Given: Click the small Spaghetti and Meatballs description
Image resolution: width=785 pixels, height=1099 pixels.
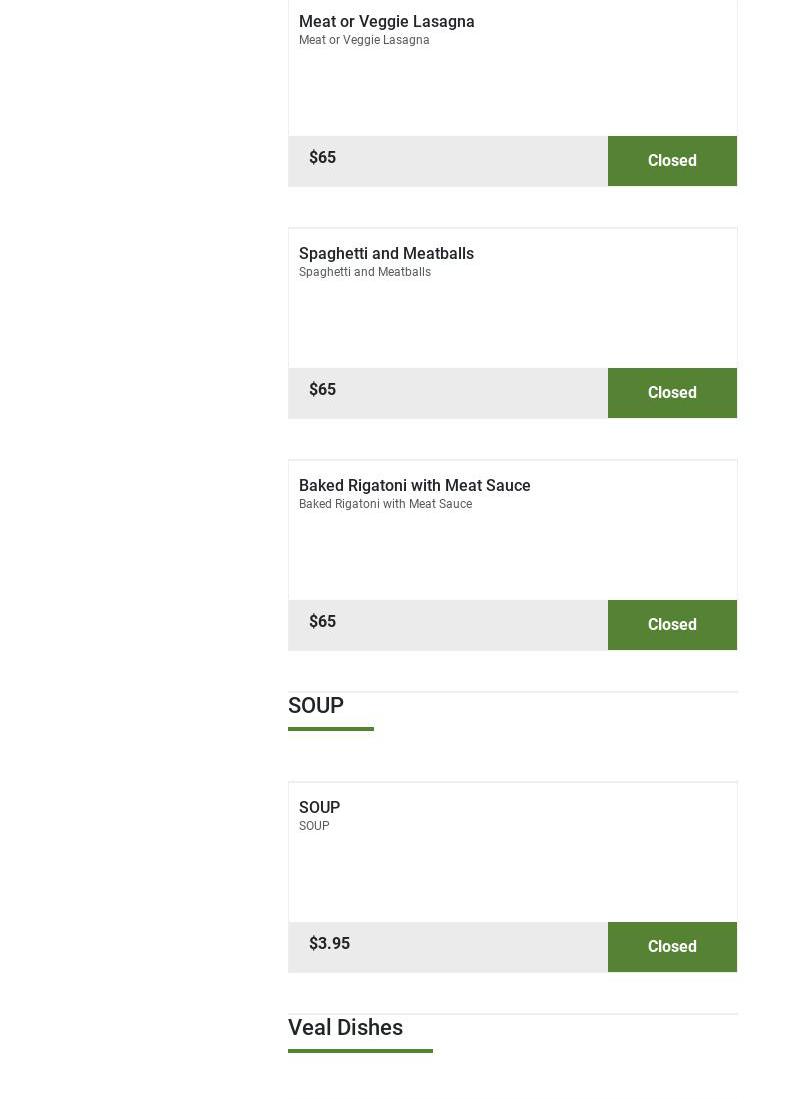Looking at the screenshot, I should point(365,273).
